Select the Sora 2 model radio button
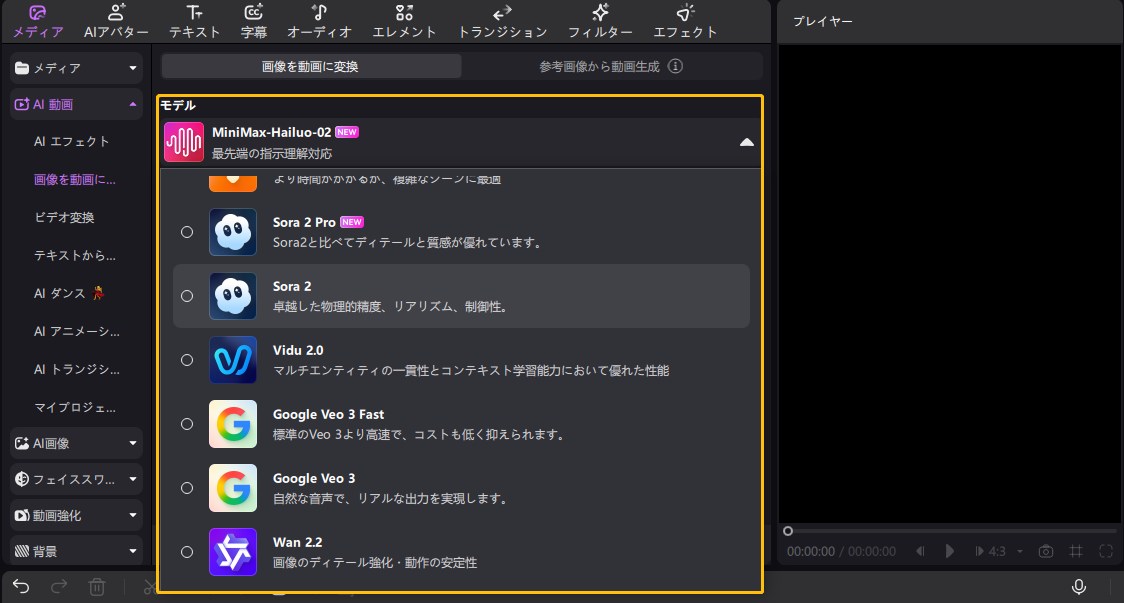1124x603 pixels. click(187, 295)
